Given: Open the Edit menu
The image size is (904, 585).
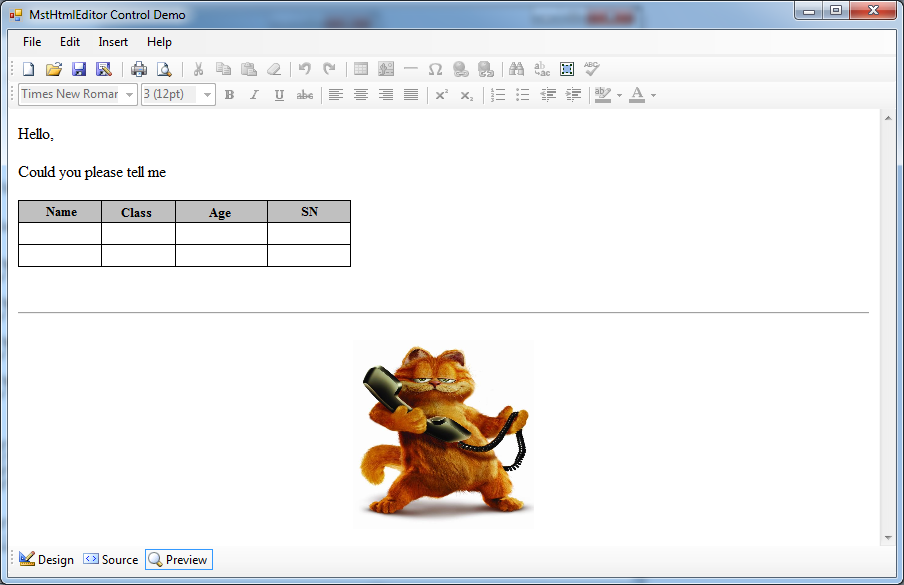Looking at the screenshot, I should tap(70, 42).
